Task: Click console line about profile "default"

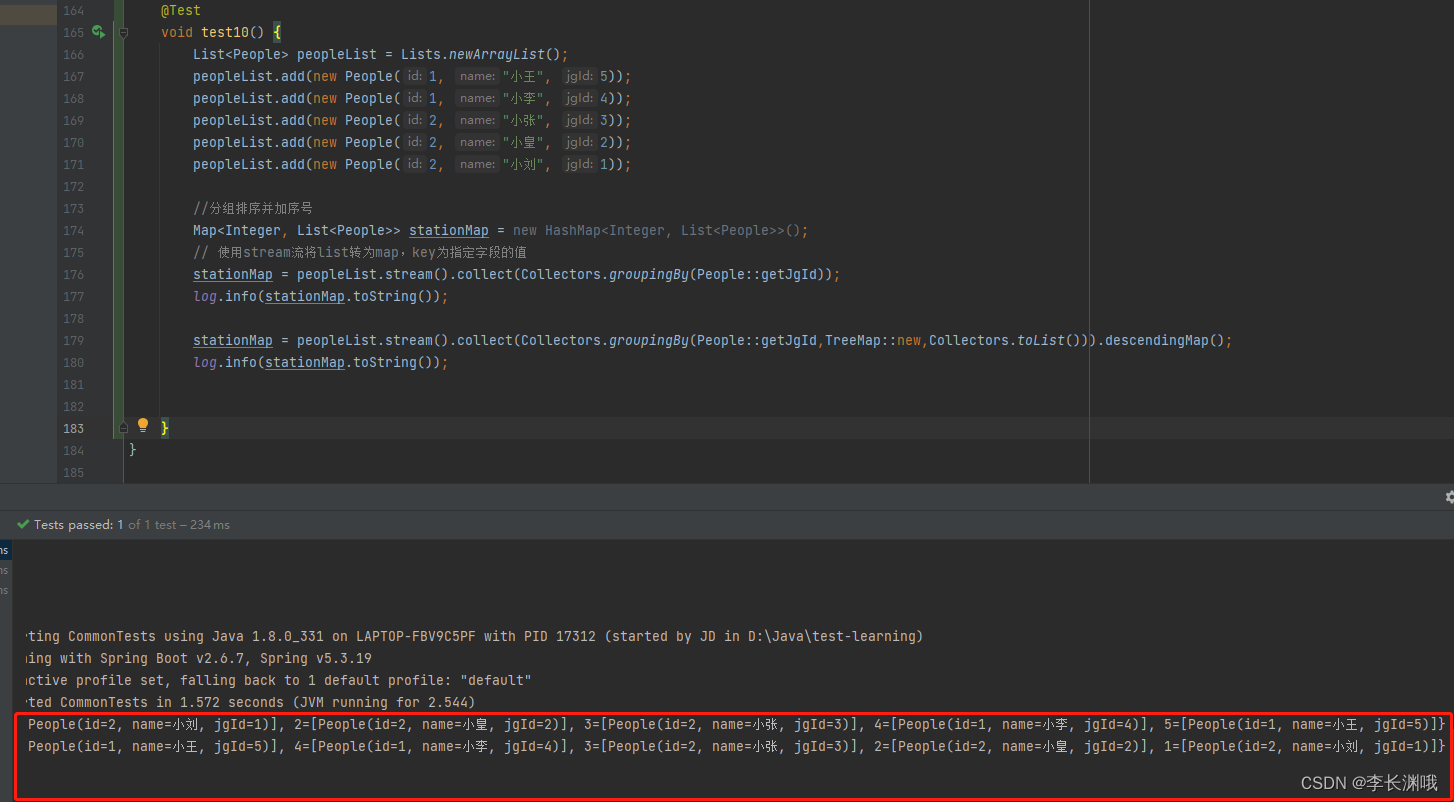Action: pyautogui.click(x=276, y=680)
